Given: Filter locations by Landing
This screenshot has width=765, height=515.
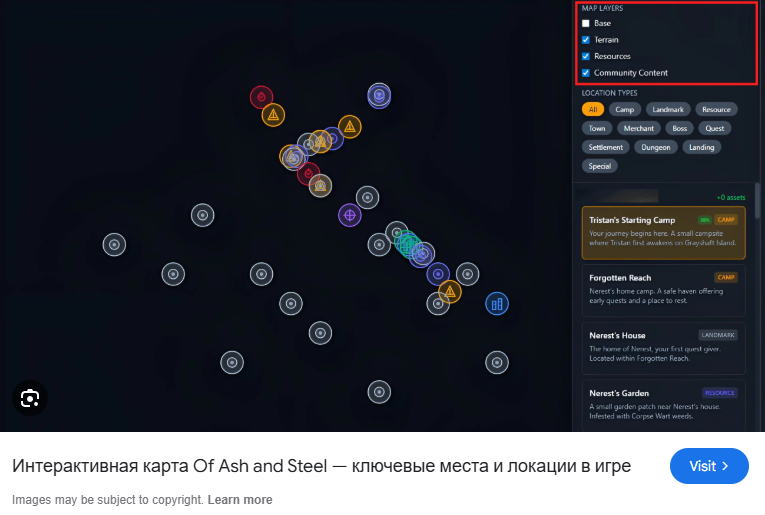Looking at the screenshot, I should pos(702,147).
